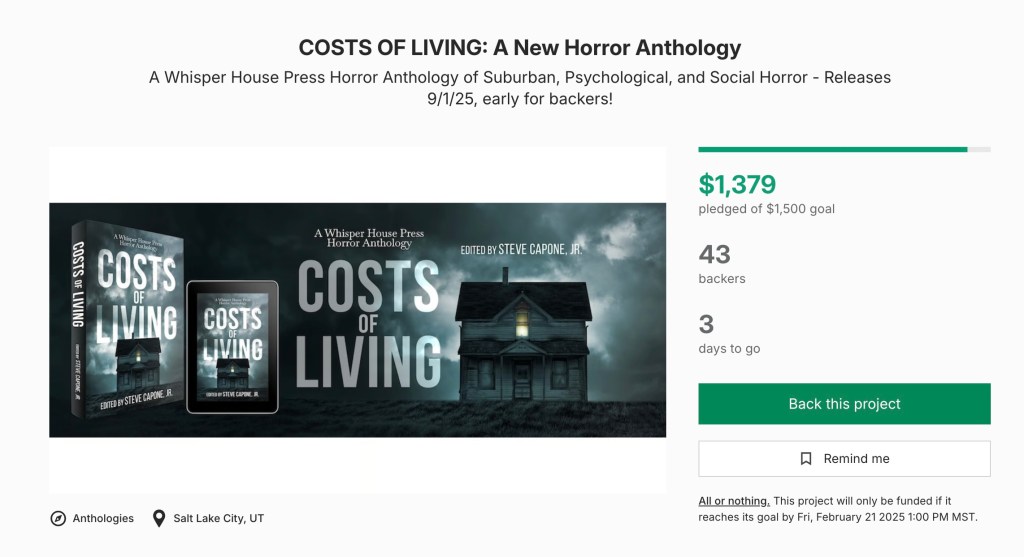
Task: Click the project title heading
Action: 520,47
